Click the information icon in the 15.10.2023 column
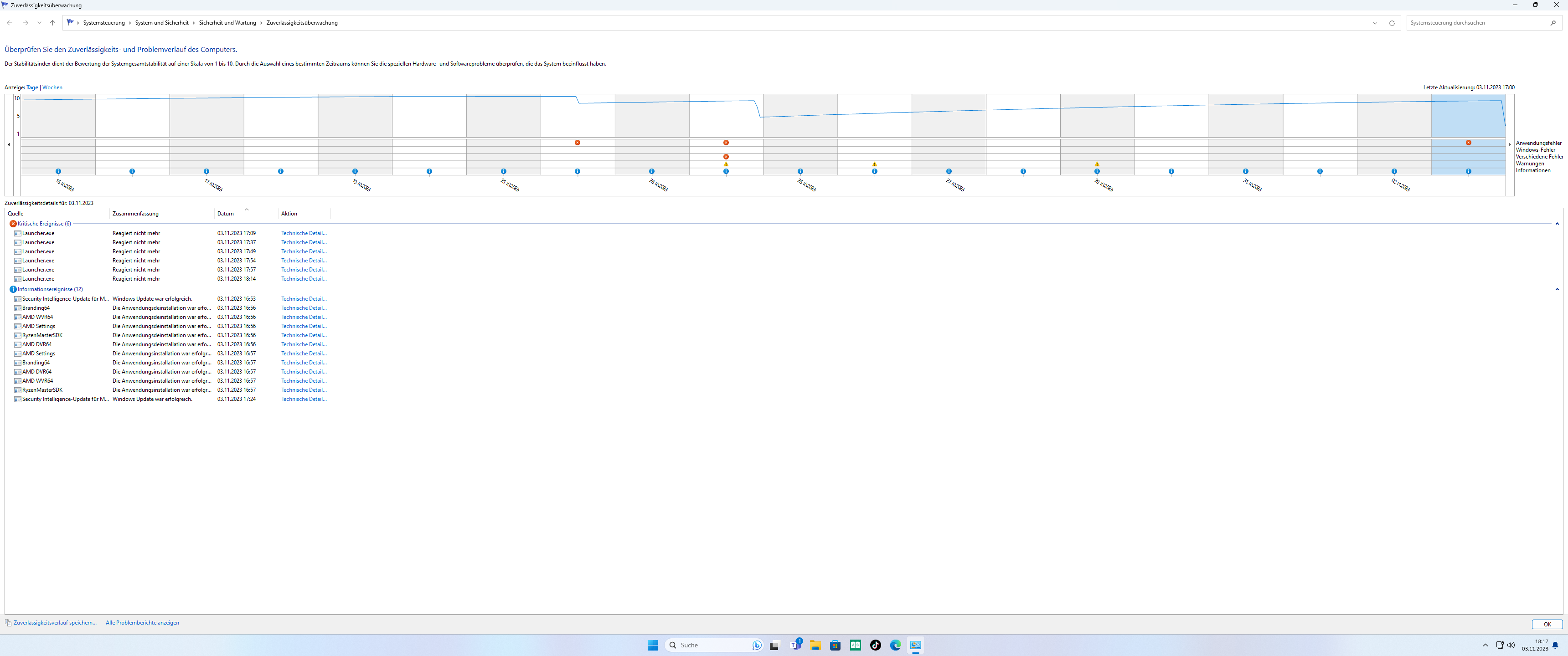This screenshot has width=1568, height=656. click(58, 172)
